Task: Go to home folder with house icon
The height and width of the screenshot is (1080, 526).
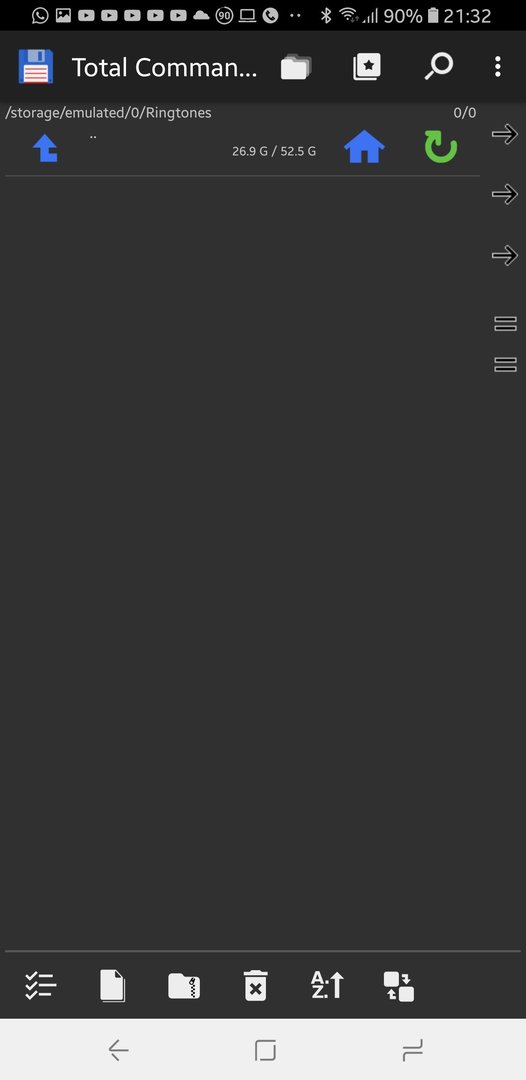Action: click(x=364, y=147)
